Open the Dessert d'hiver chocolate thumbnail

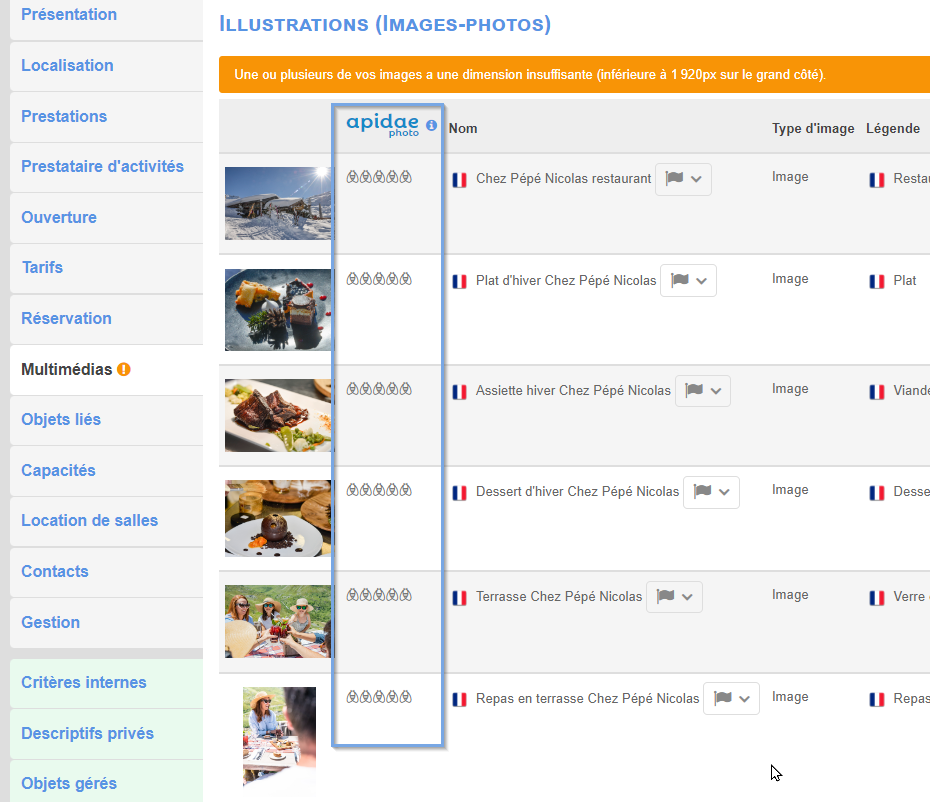278,518
